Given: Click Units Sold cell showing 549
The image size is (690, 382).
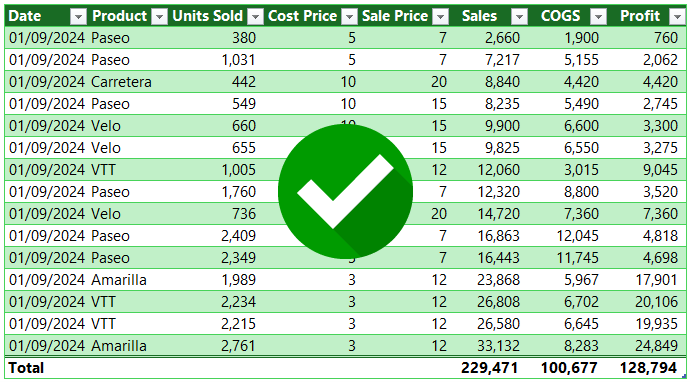Looking at the screenshot, I should pos(244,104).
